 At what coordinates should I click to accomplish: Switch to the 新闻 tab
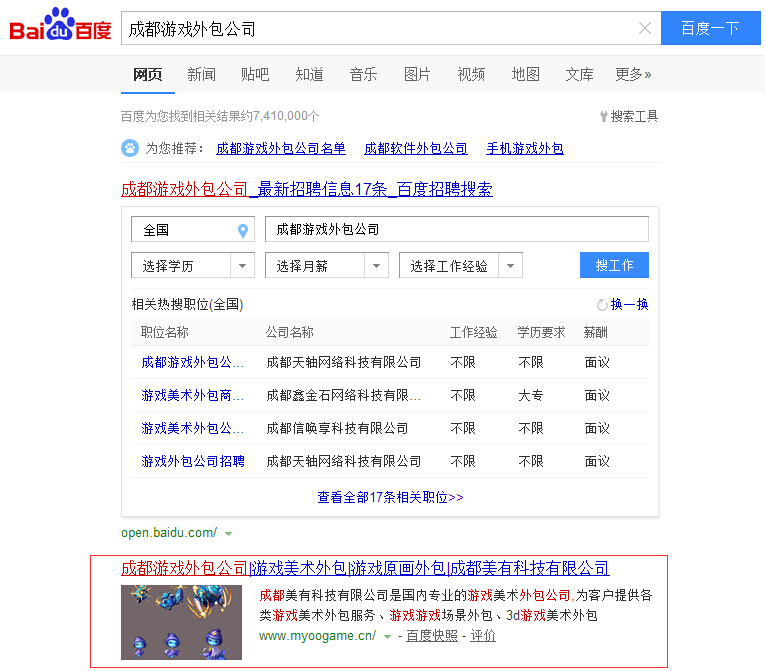click(201, 74)
